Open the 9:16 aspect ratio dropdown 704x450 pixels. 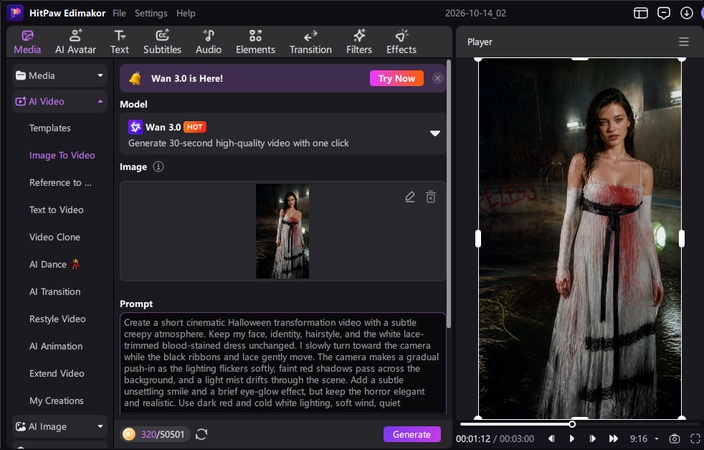[644, 438]
